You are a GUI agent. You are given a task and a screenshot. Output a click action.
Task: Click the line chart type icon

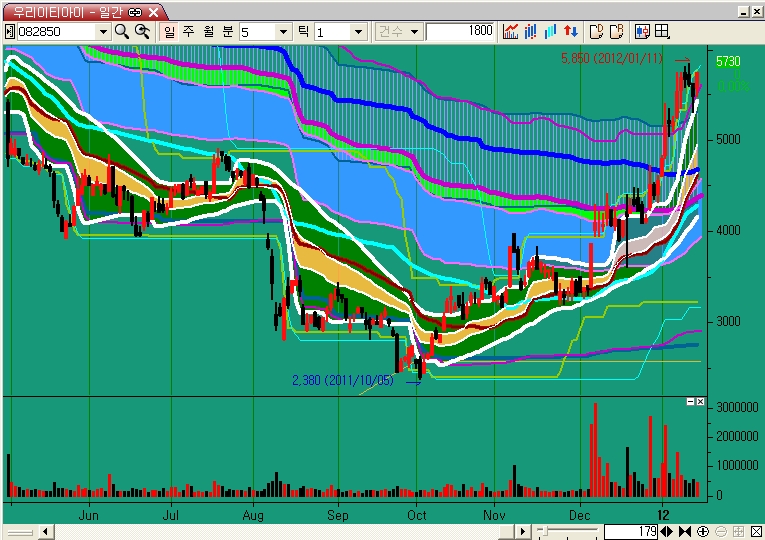[511, 31]
